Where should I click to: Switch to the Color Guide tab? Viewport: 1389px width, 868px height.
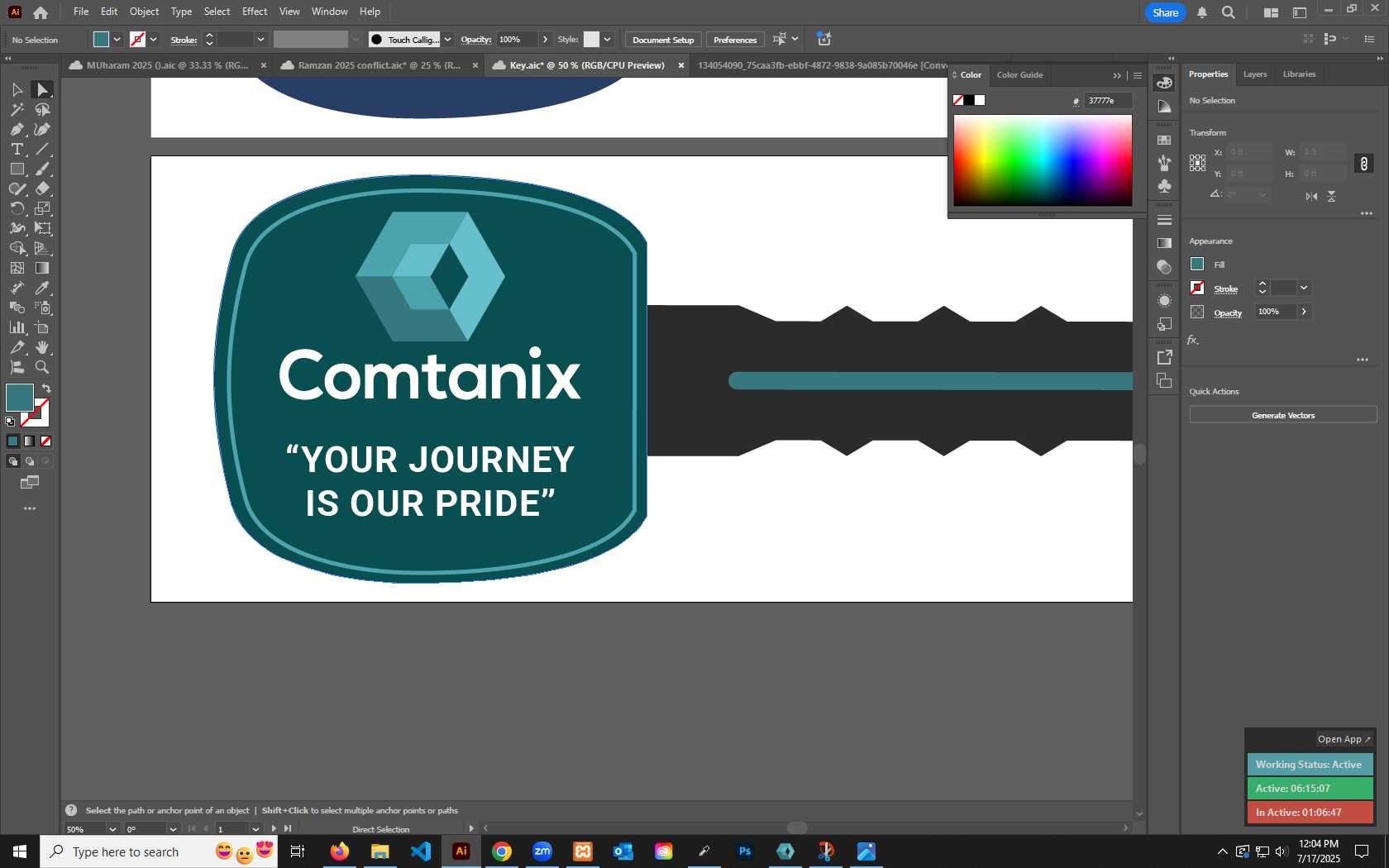(1019, 75)
